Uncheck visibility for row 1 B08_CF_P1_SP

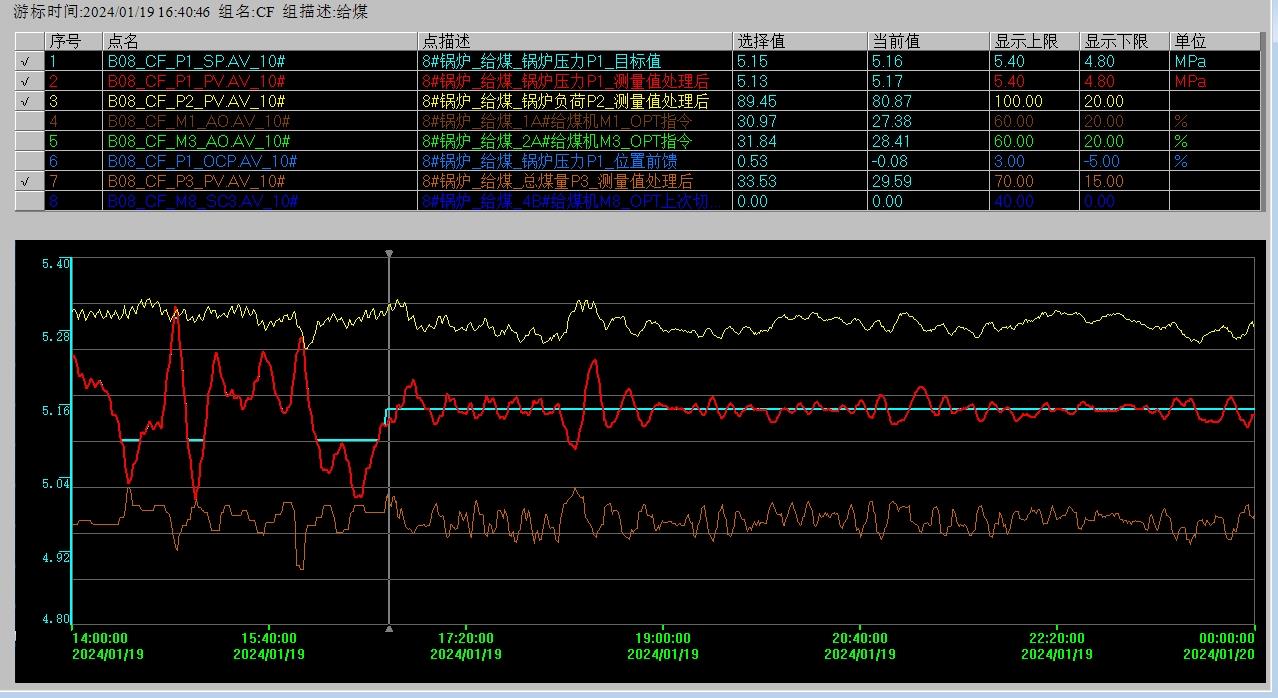pyautogui.click(x=26, y=61)
